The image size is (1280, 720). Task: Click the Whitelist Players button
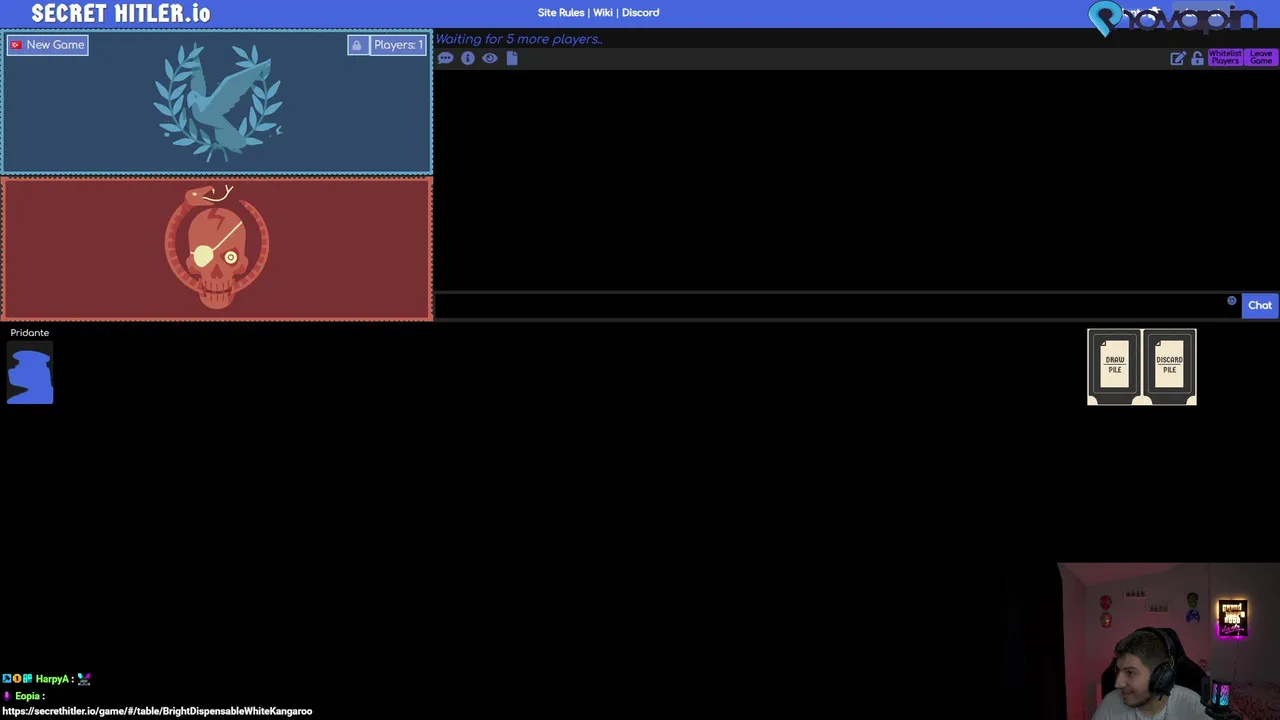pyautogui.click(x=1225, y=58)
